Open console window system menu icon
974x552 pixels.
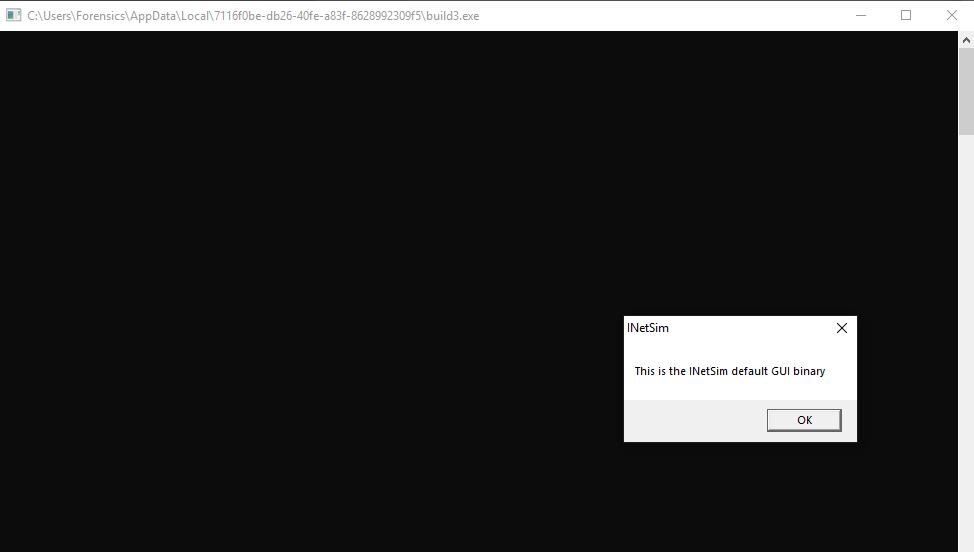[x=13, y=15]
